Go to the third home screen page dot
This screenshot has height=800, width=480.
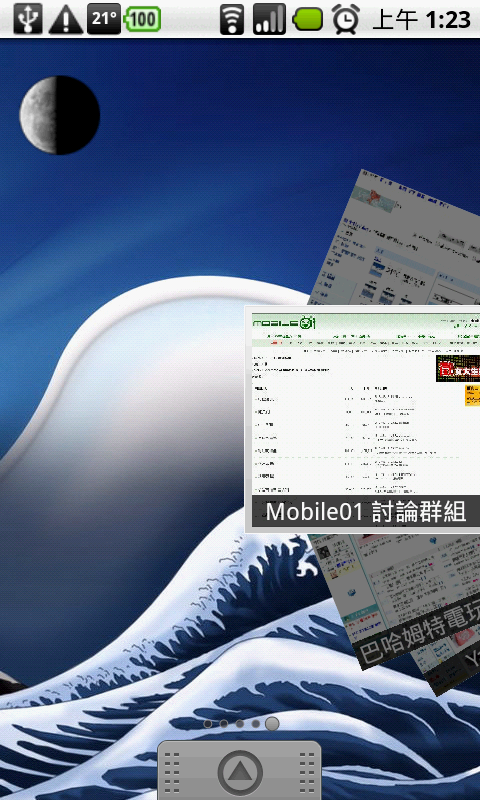240,724
